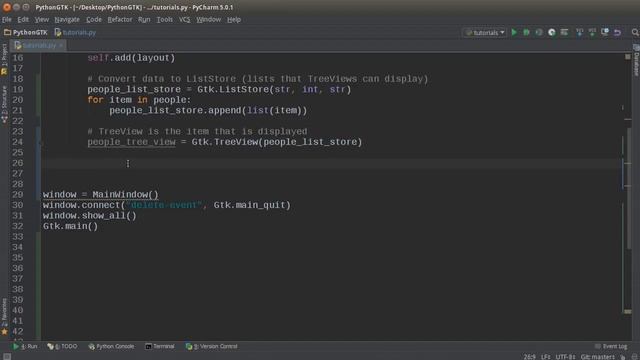Screen dimensions: 640x360
Task: Open the Code menu
Action: (x=94, y=20)
